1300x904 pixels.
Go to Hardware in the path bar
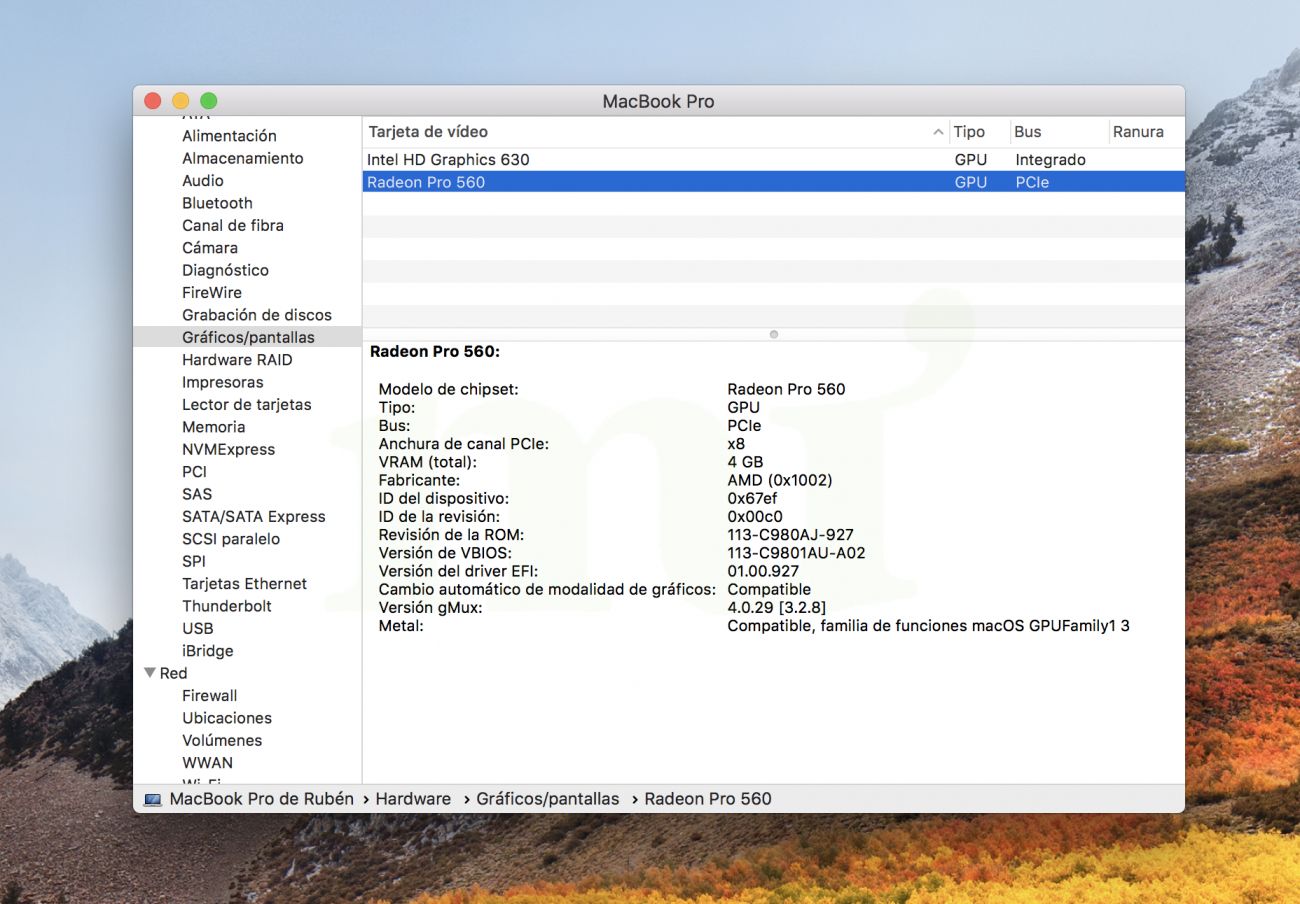coord(413,799)
